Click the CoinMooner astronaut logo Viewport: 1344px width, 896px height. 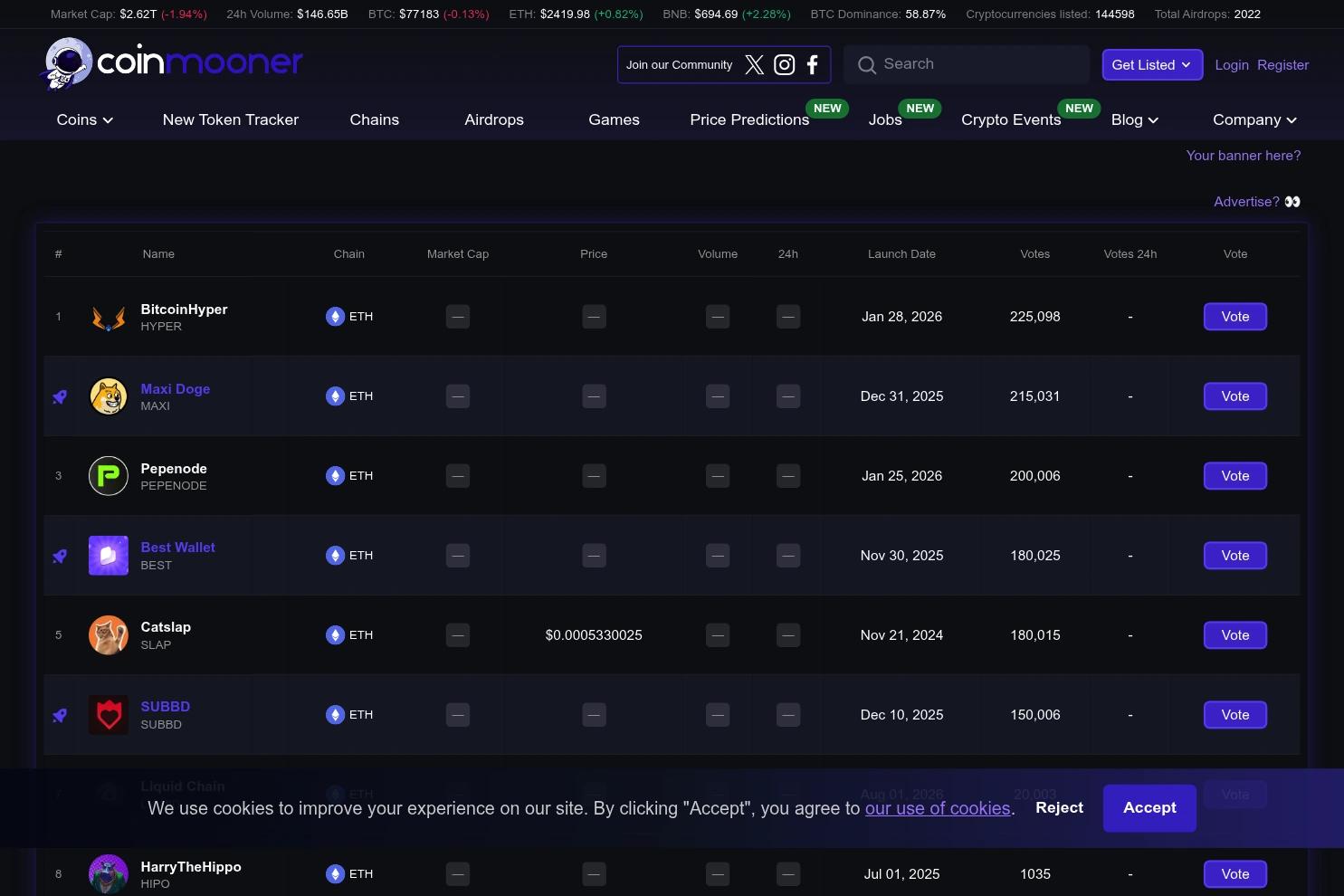coord(69,63)
